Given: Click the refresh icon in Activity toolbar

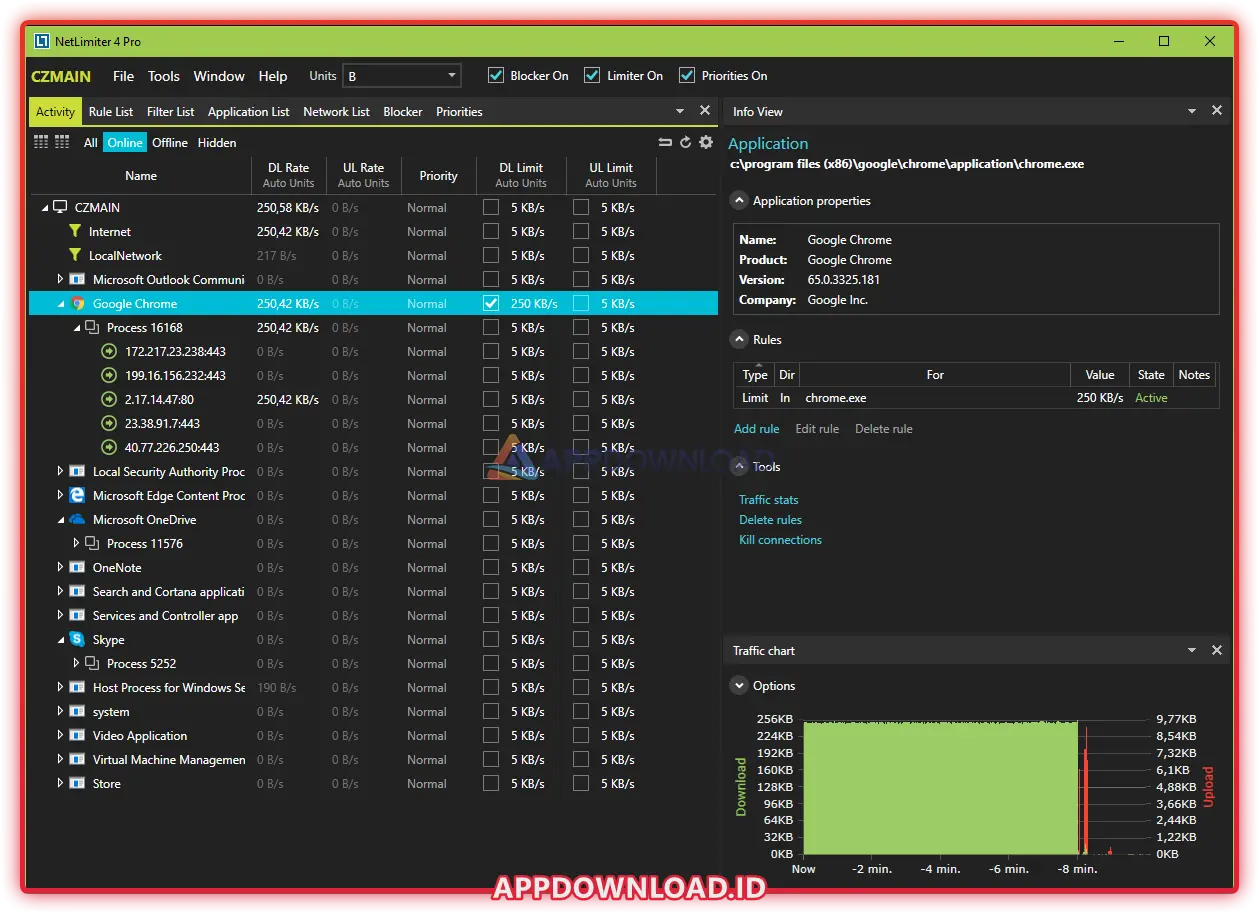Looking at the screenshot, I should click(x=686, y=142).
